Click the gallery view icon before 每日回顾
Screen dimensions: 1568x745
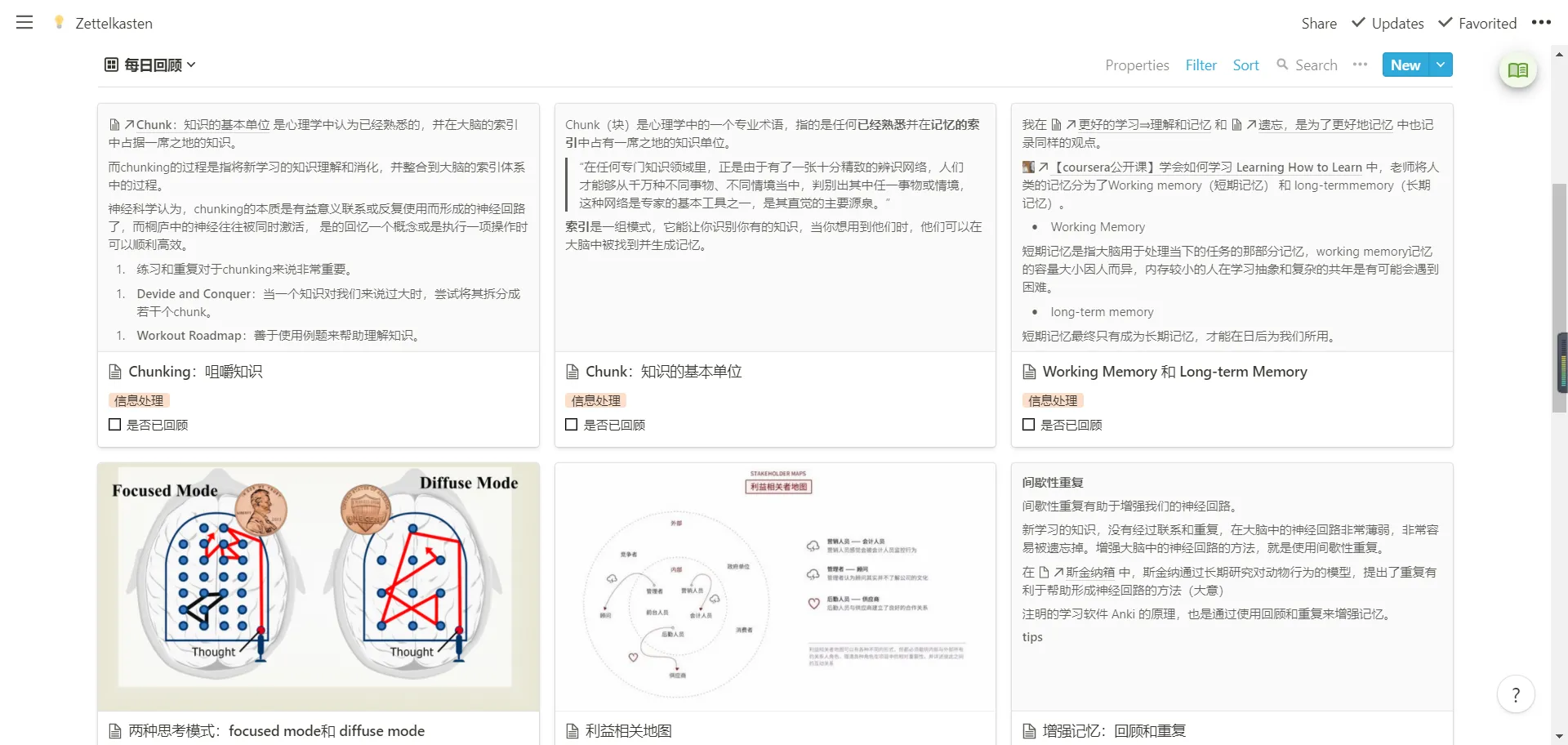tap(110, 64)
